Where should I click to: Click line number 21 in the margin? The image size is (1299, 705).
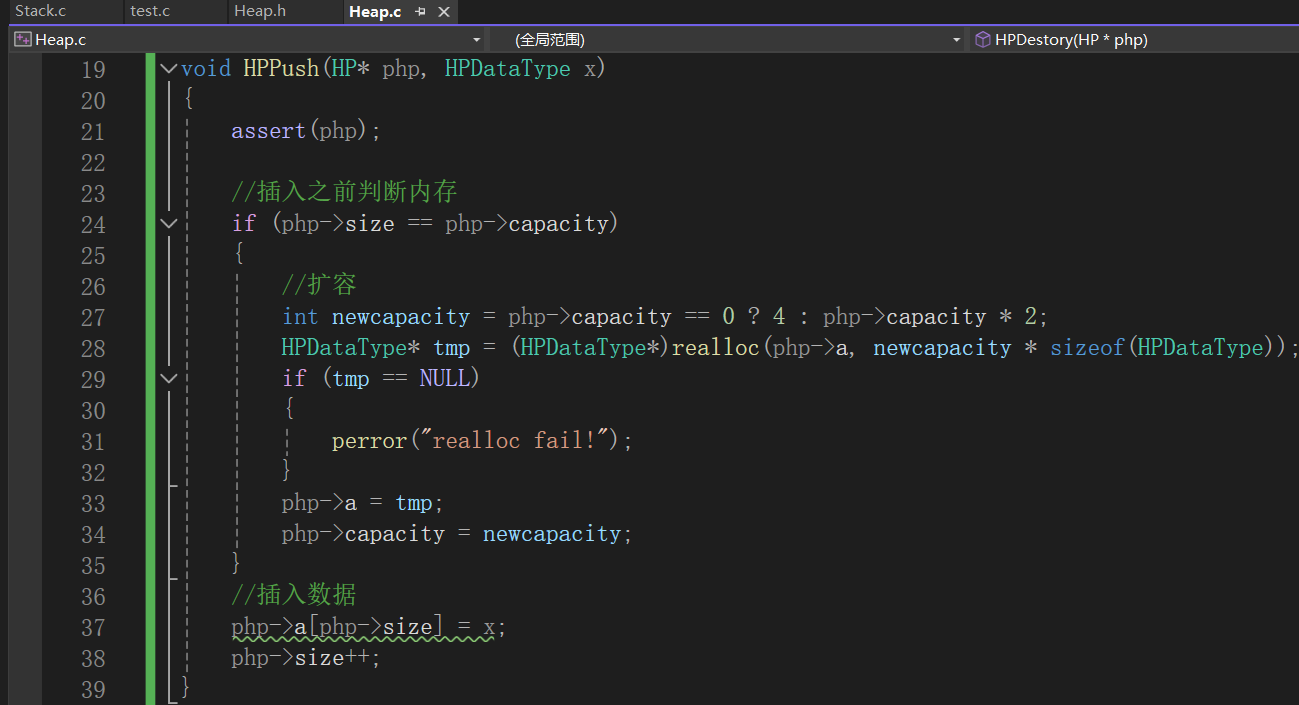click(93, 132)
